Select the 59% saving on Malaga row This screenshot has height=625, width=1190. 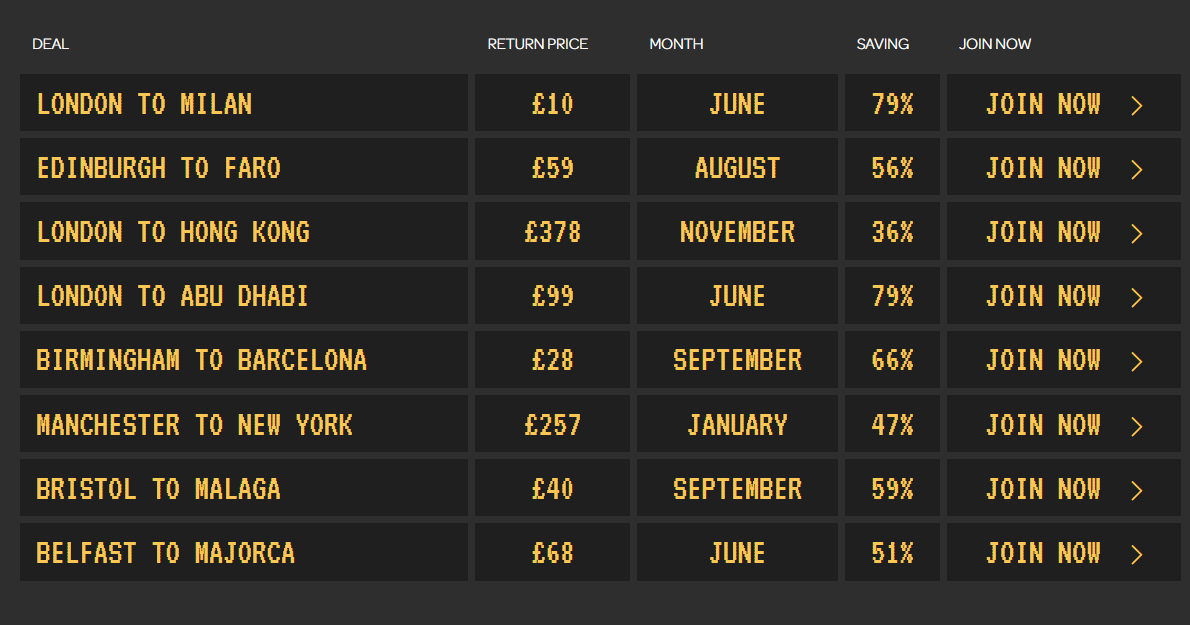click(892, 488)
